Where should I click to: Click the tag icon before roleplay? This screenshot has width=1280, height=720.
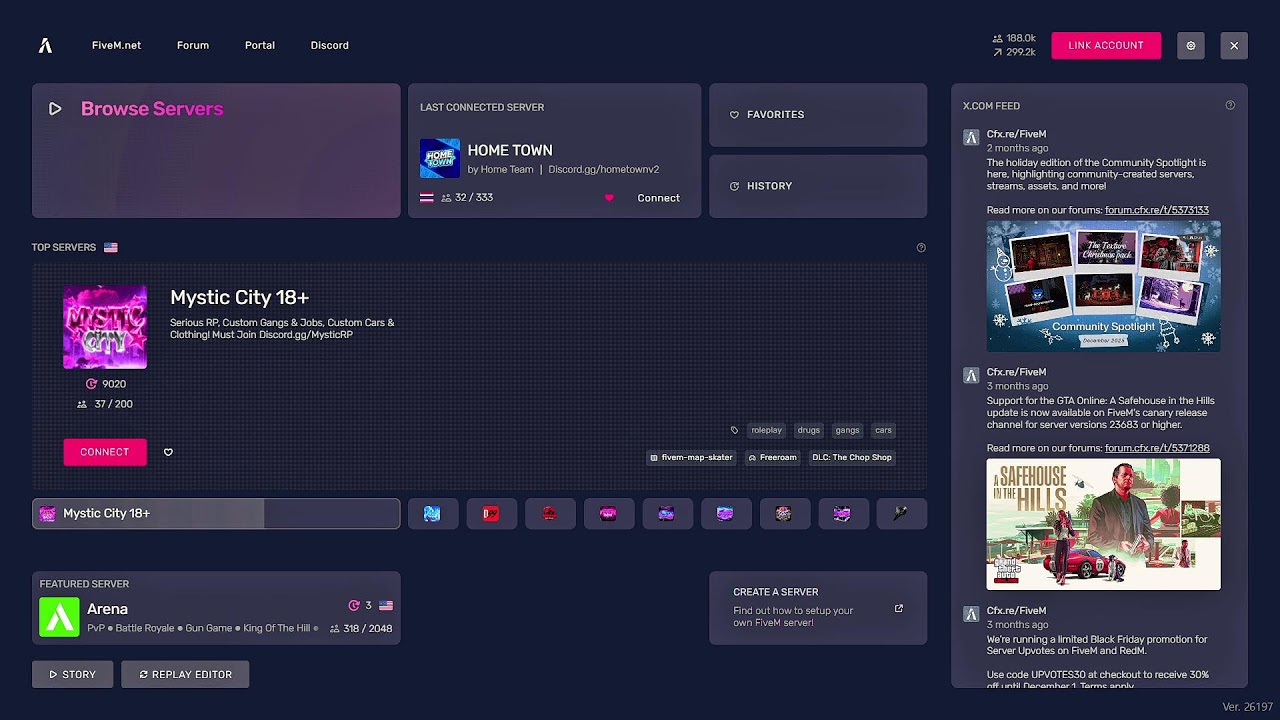(x=735, y=430)
